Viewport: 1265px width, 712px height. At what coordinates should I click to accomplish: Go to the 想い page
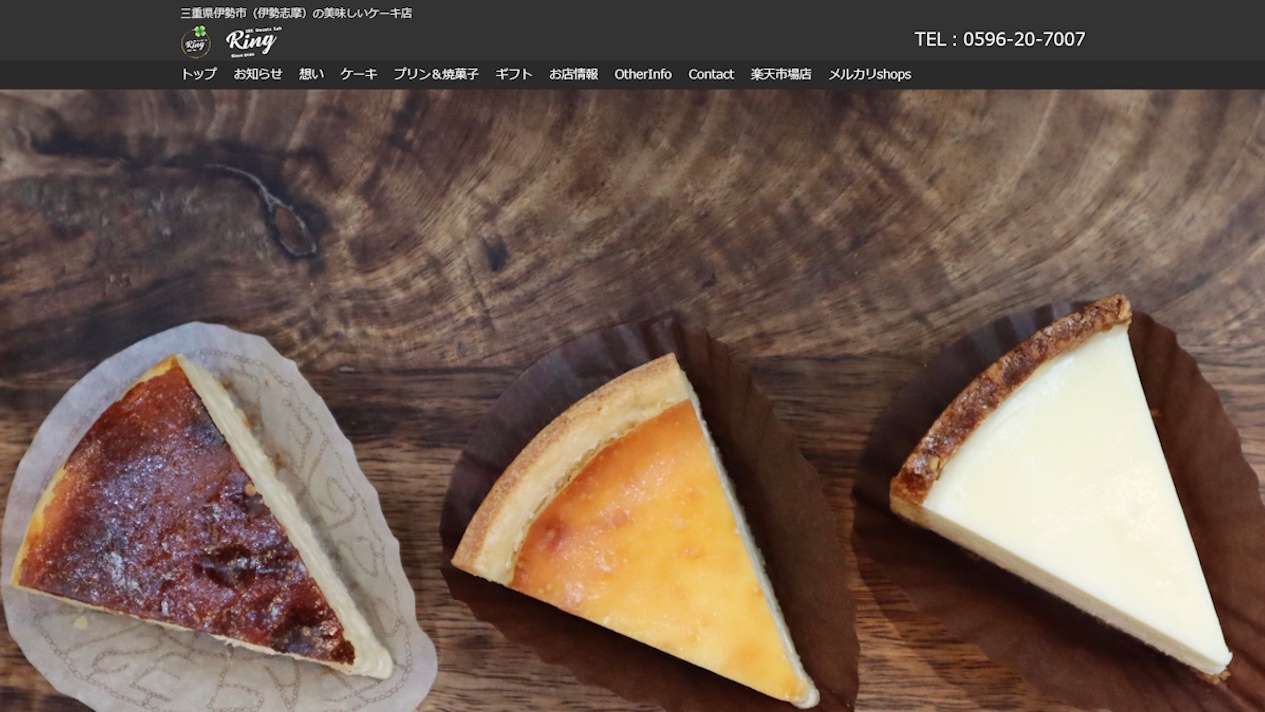[x=311, y=74]
